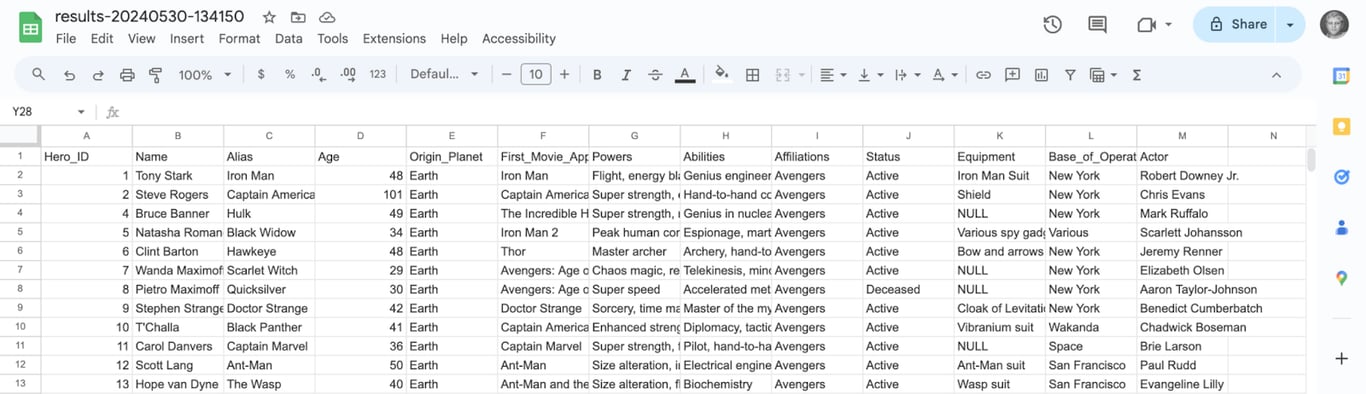This screenshot has width=1366, height=394.
Task: Increase decimal places
Action: [348, 75]
